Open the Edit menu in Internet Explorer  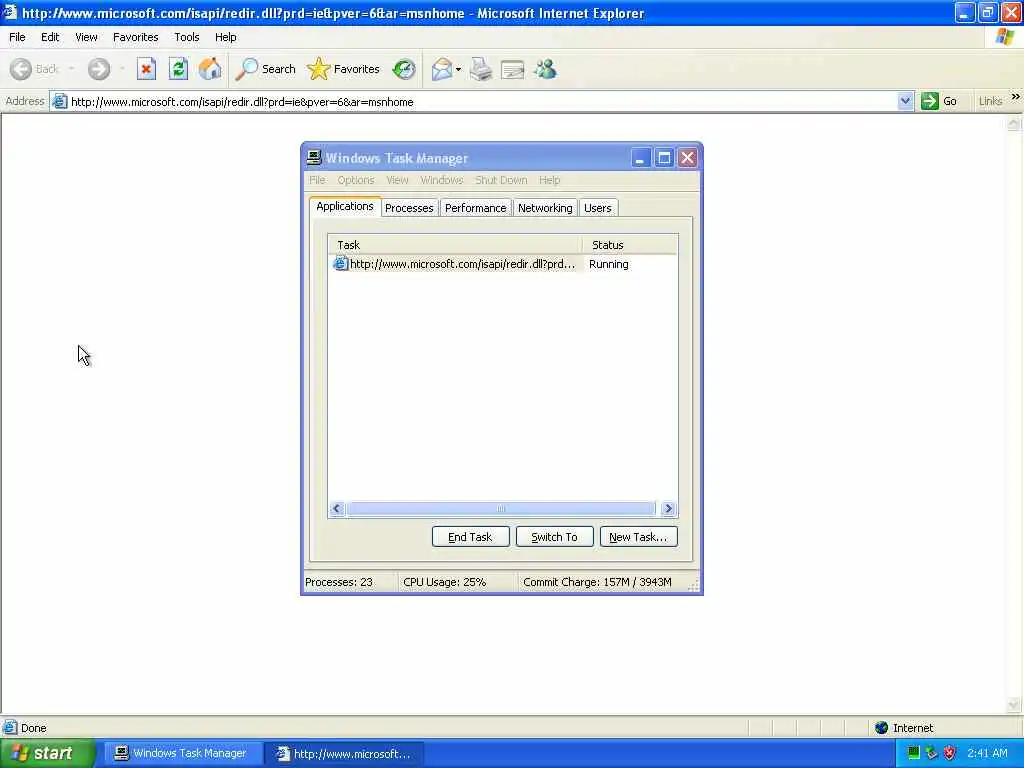50,37
